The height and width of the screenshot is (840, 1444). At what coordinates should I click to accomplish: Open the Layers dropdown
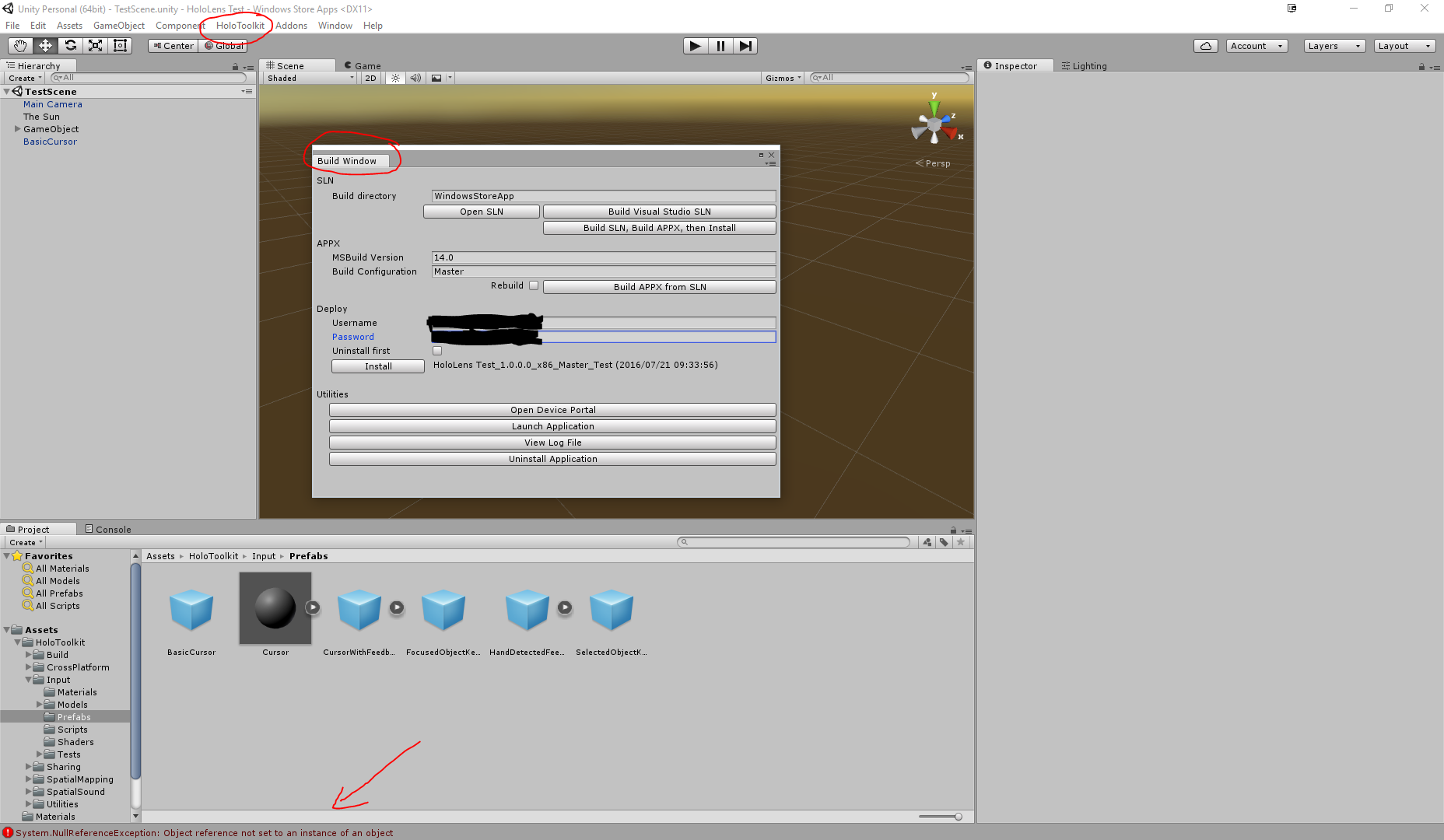1334,45
